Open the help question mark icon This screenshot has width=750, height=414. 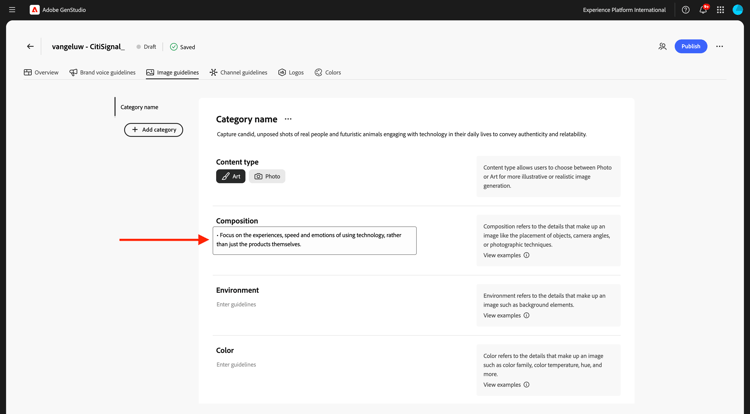pyautogui.click(x=686, y=10)
